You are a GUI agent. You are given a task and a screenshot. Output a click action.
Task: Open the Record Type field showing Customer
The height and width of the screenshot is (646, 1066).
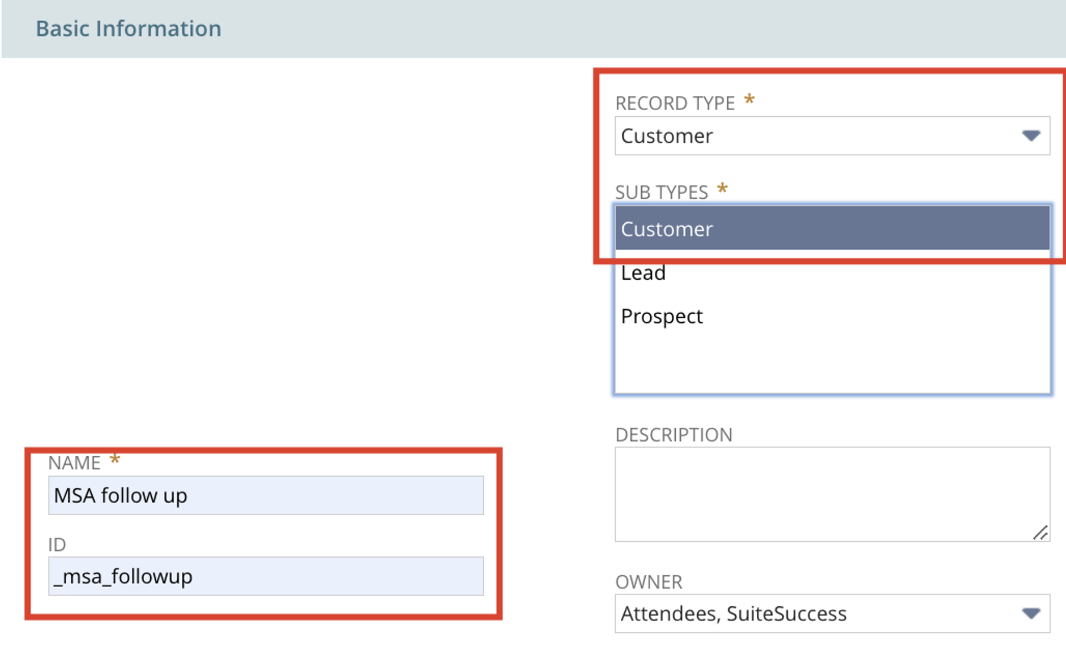[832, 136]
